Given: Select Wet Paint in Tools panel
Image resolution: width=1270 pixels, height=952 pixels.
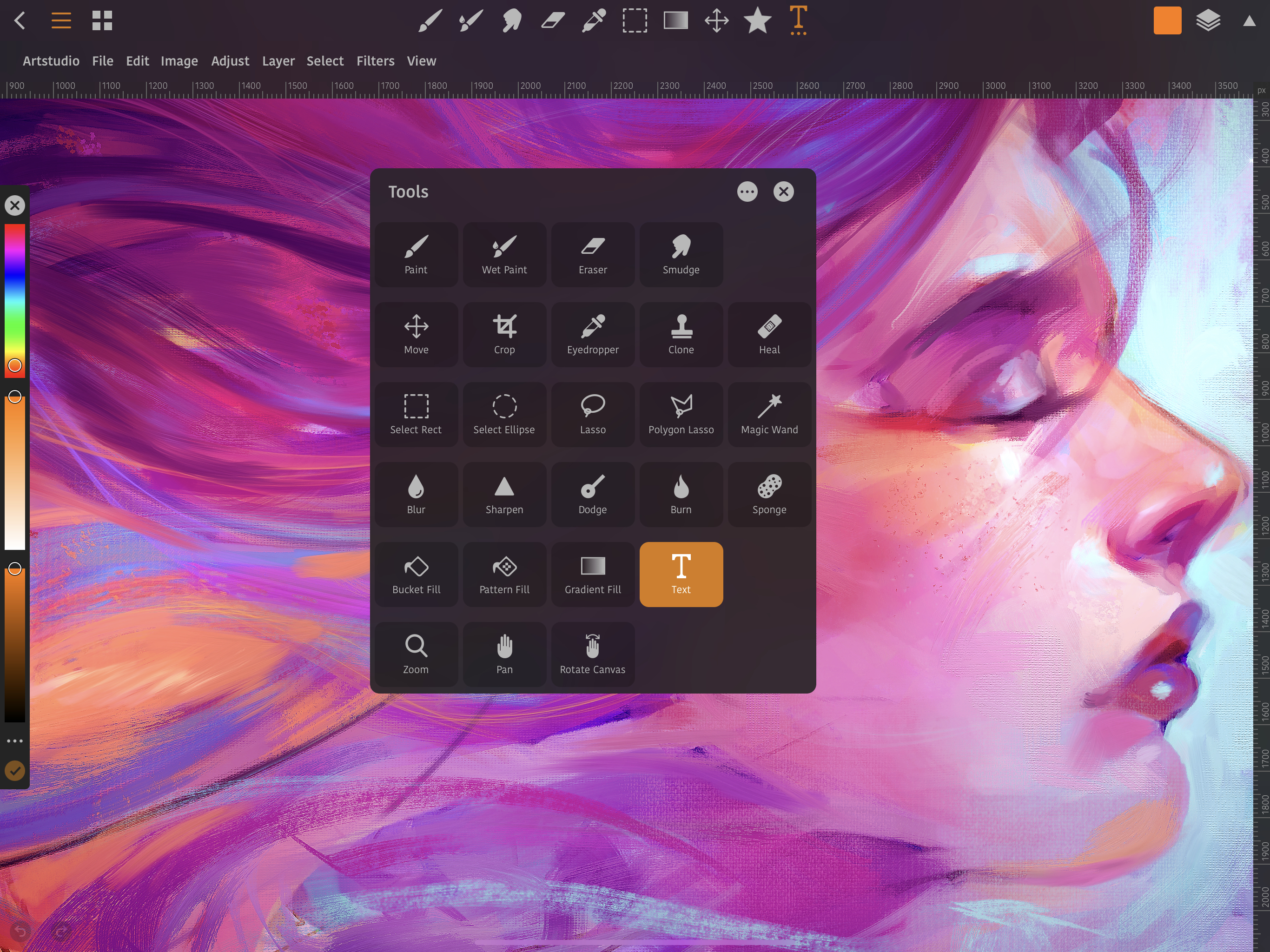Looking at the screenshot, I should [x=504, y=255].
